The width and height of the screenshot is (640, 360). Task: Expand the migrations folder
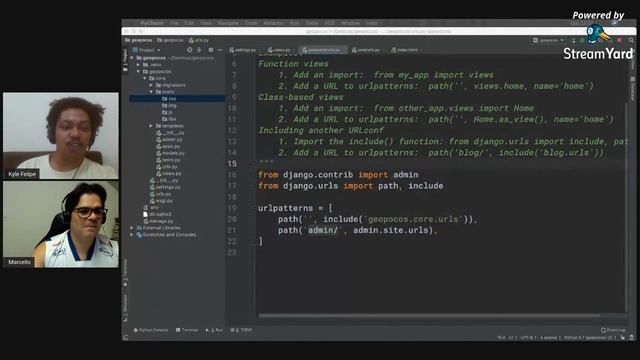click(x=151, y=85)
